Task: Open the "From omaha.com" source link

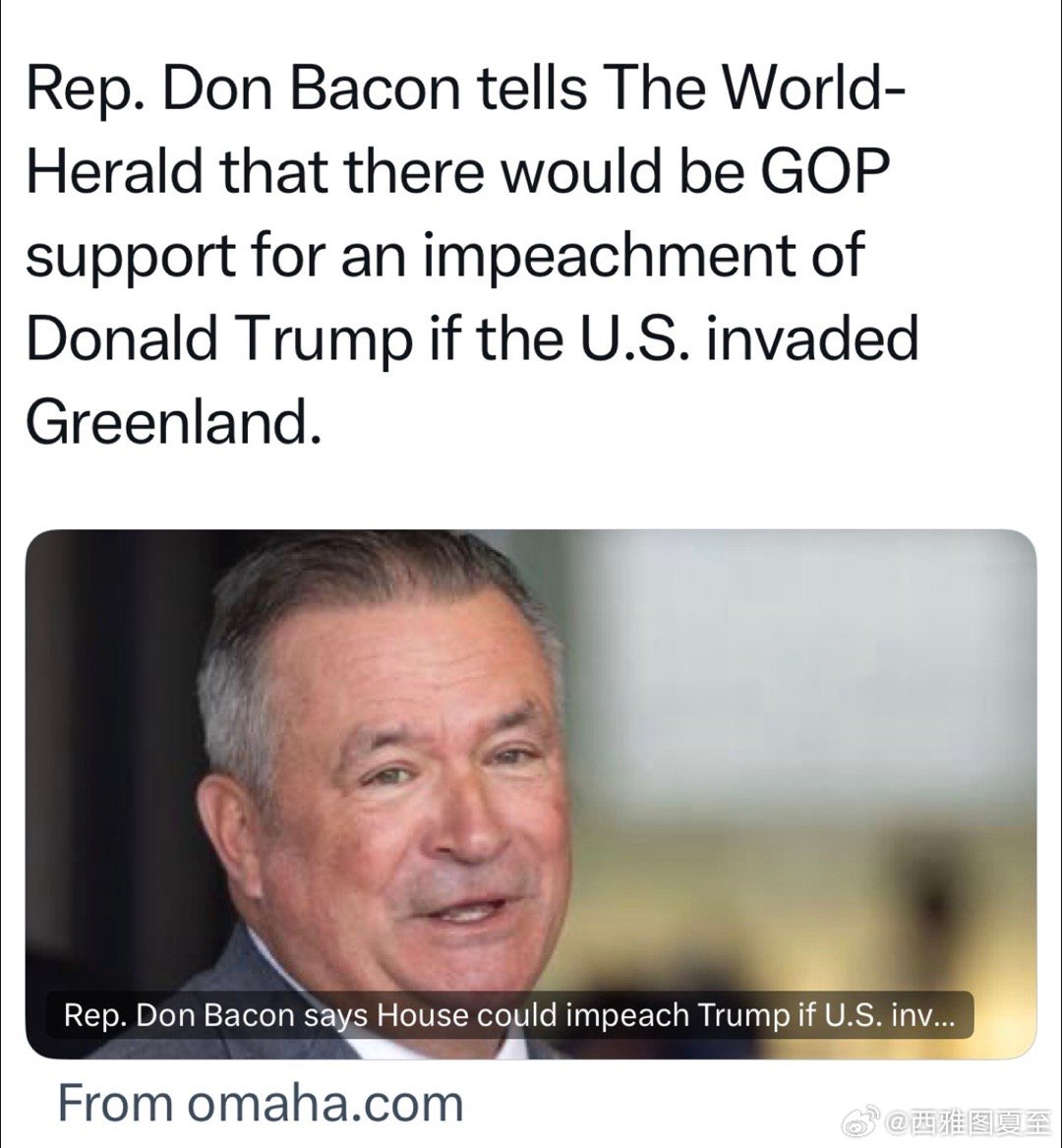Action: pos(261,1104)
